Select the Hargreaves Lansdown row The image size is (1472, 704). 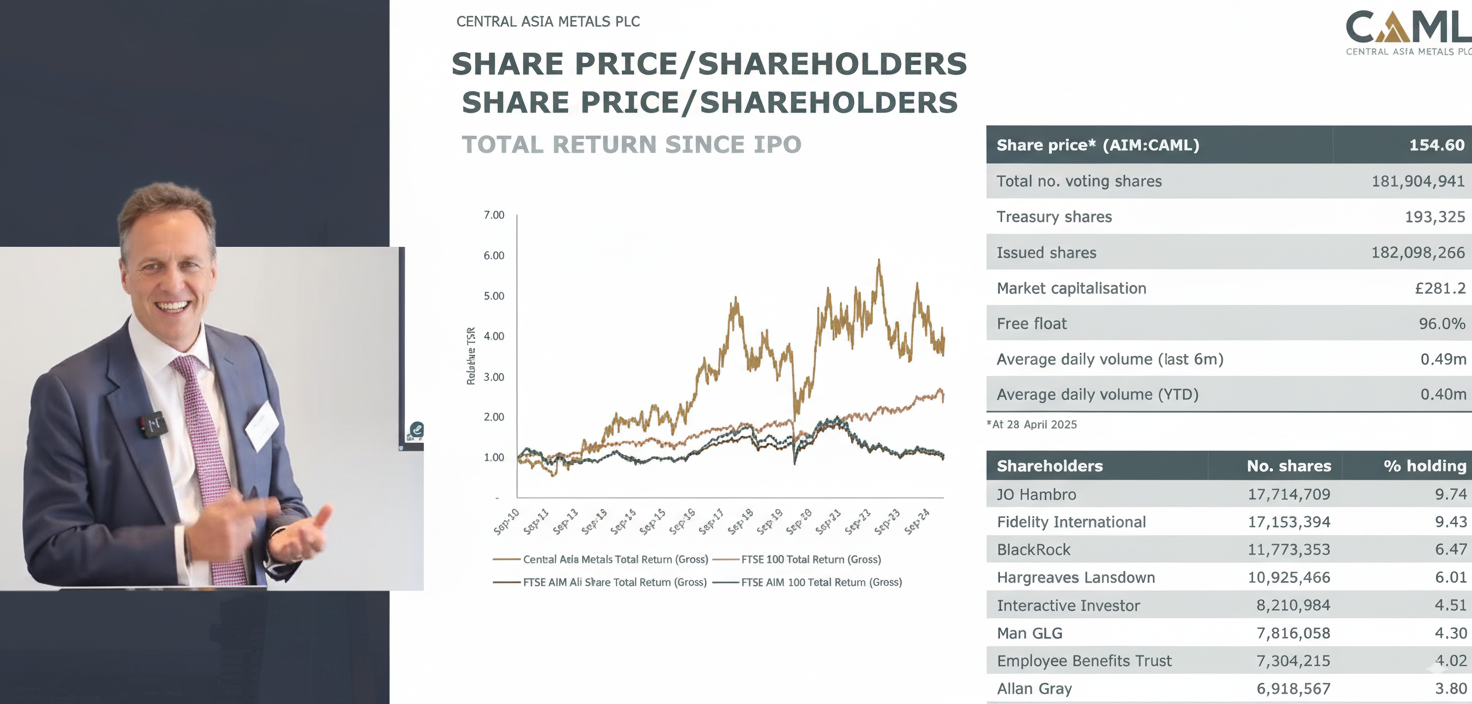[x=1229, y=578]
